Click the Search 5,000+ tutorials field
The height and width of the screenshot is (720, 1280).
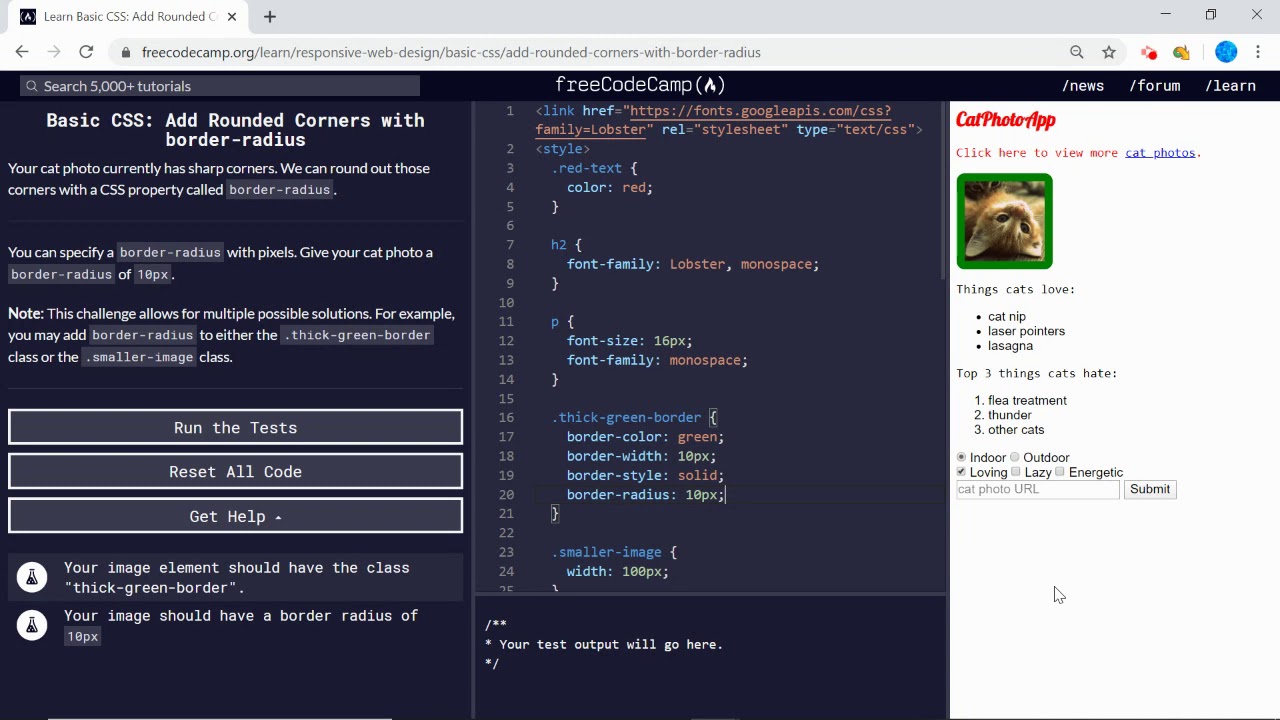click(220, 86)
